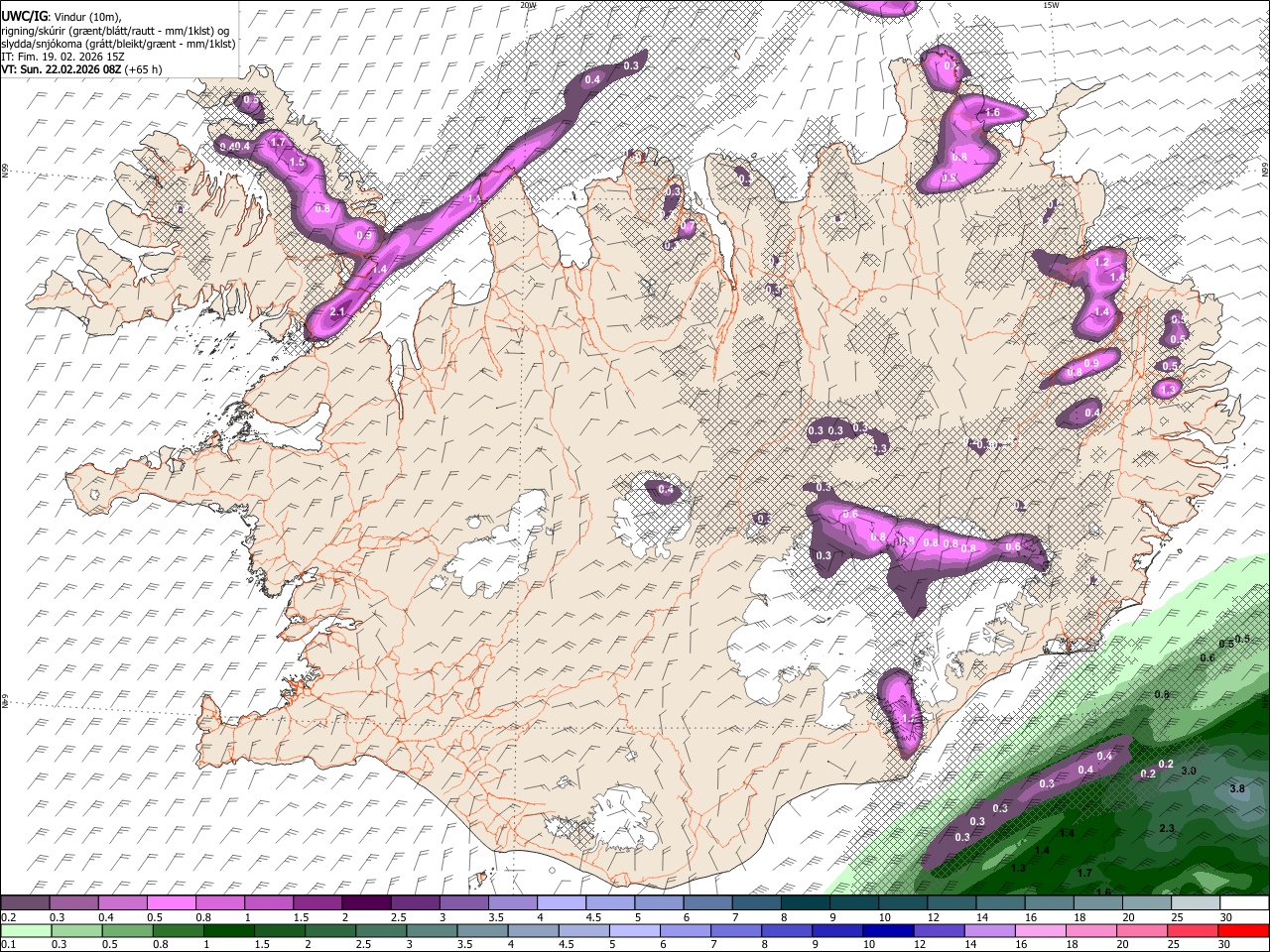The width and height of the screenshot is (1270, 952).
Task: Pick the bright red 30 swatch, lower legend row
Action: click(x=1243, y=931)
